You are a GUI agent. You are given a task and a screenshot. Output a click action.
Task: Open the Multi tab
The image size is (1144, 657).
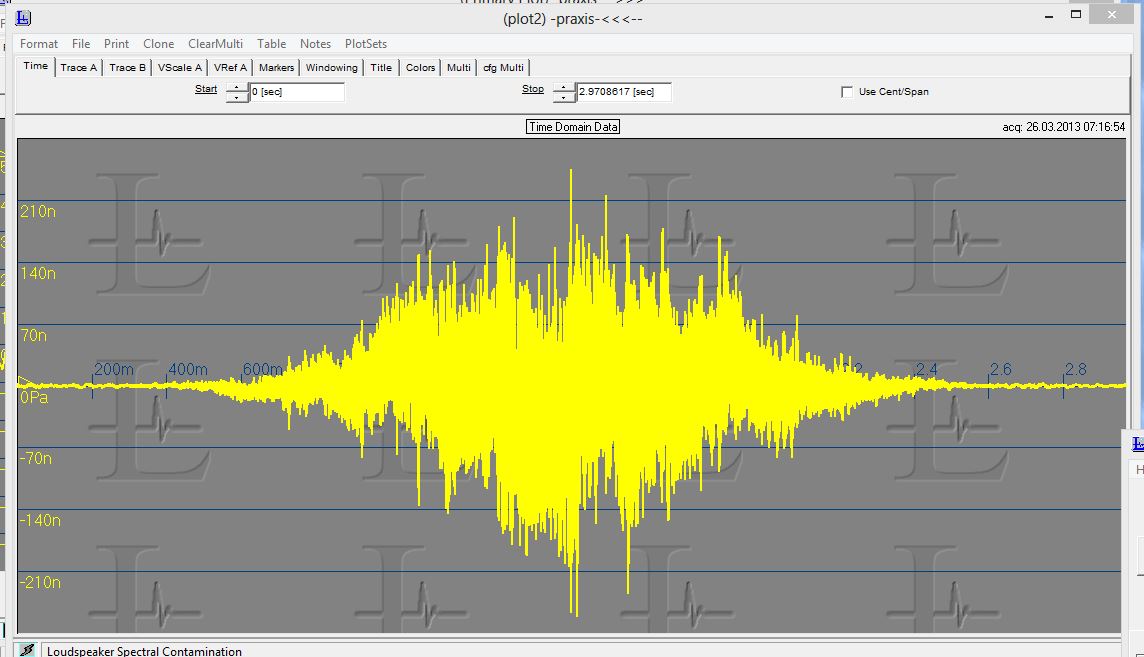(459, 67)
